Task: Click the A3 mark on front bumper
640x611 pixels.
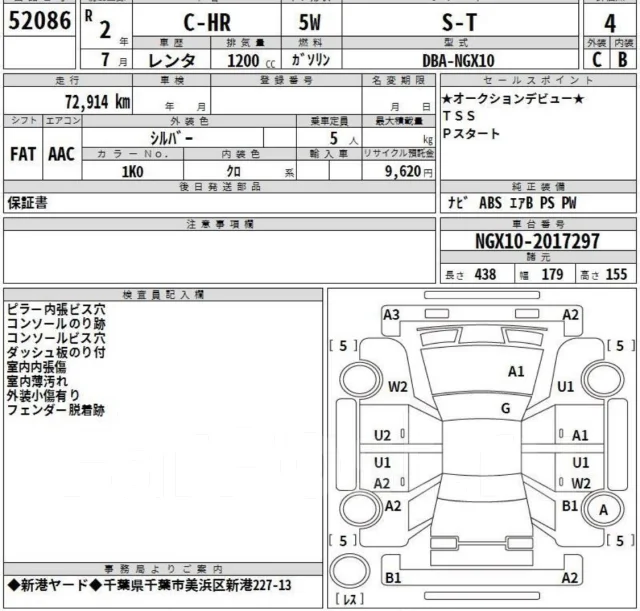Action: tap(391, 315)
